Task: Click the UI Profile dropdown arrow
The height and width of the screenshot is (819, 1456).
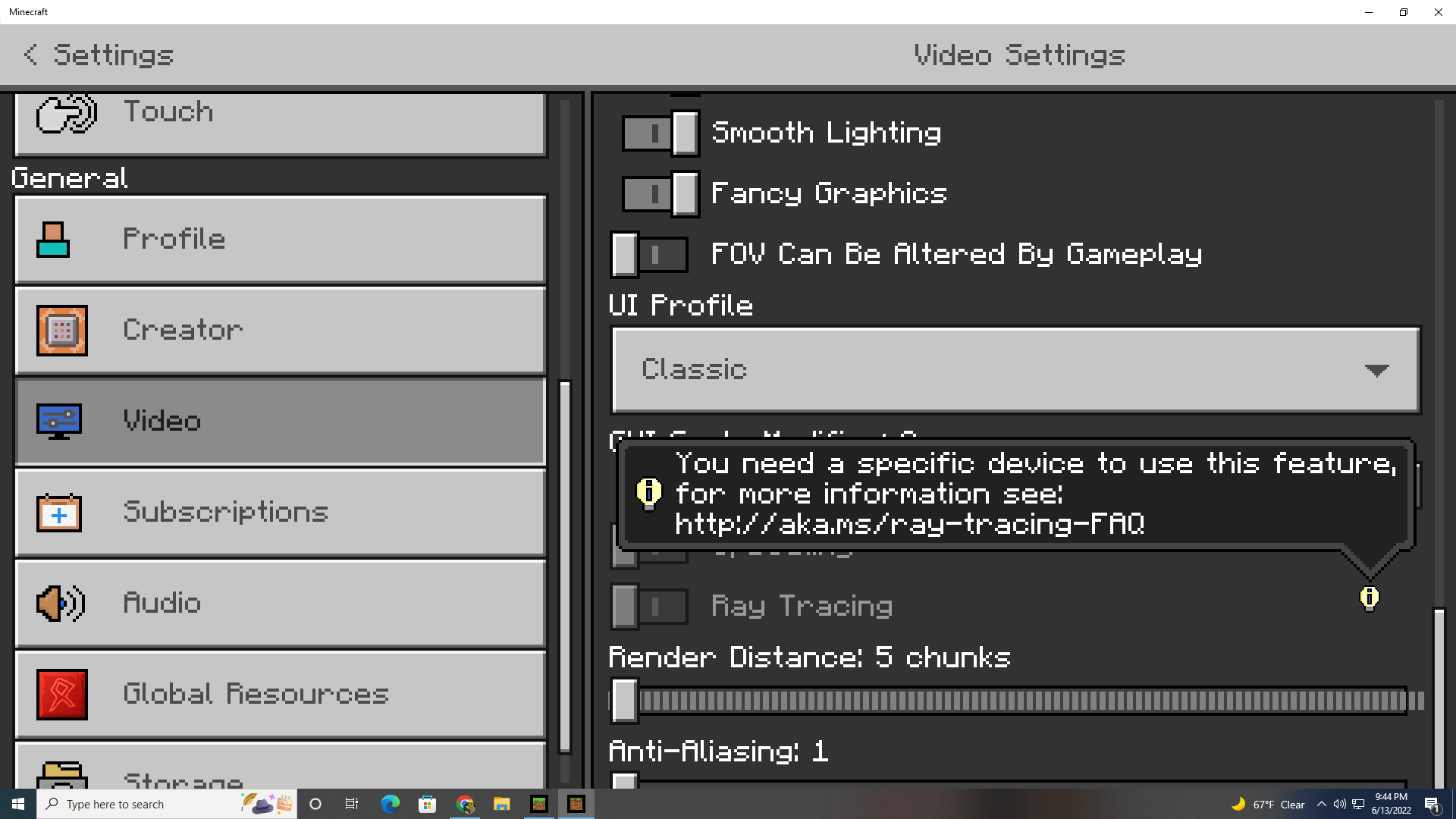Action: [x=1376, y=370]
